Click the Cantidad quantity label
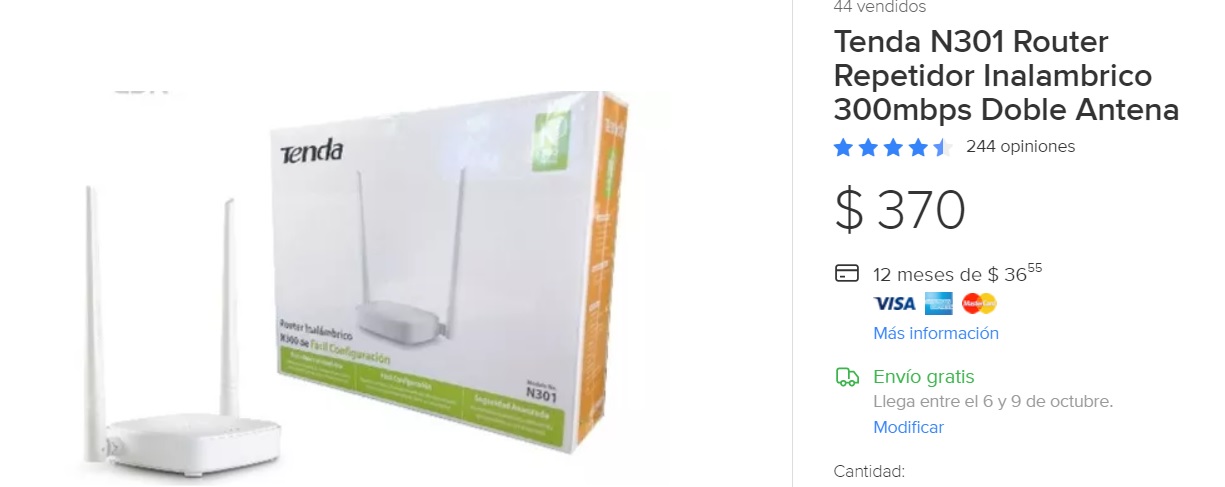The image size is (1225, 487). pyautogui.click(x=869, y=471)
